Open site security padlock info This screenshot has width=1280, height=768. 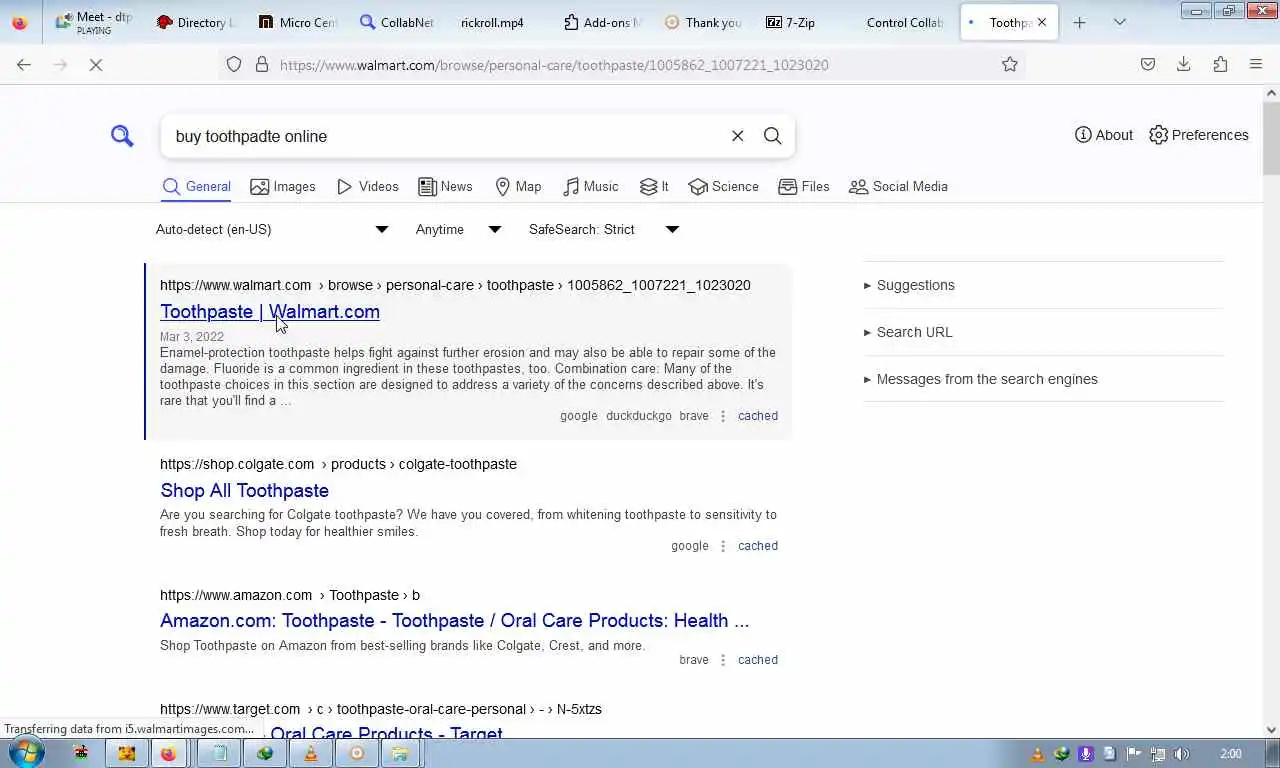[x=262, y=65]
